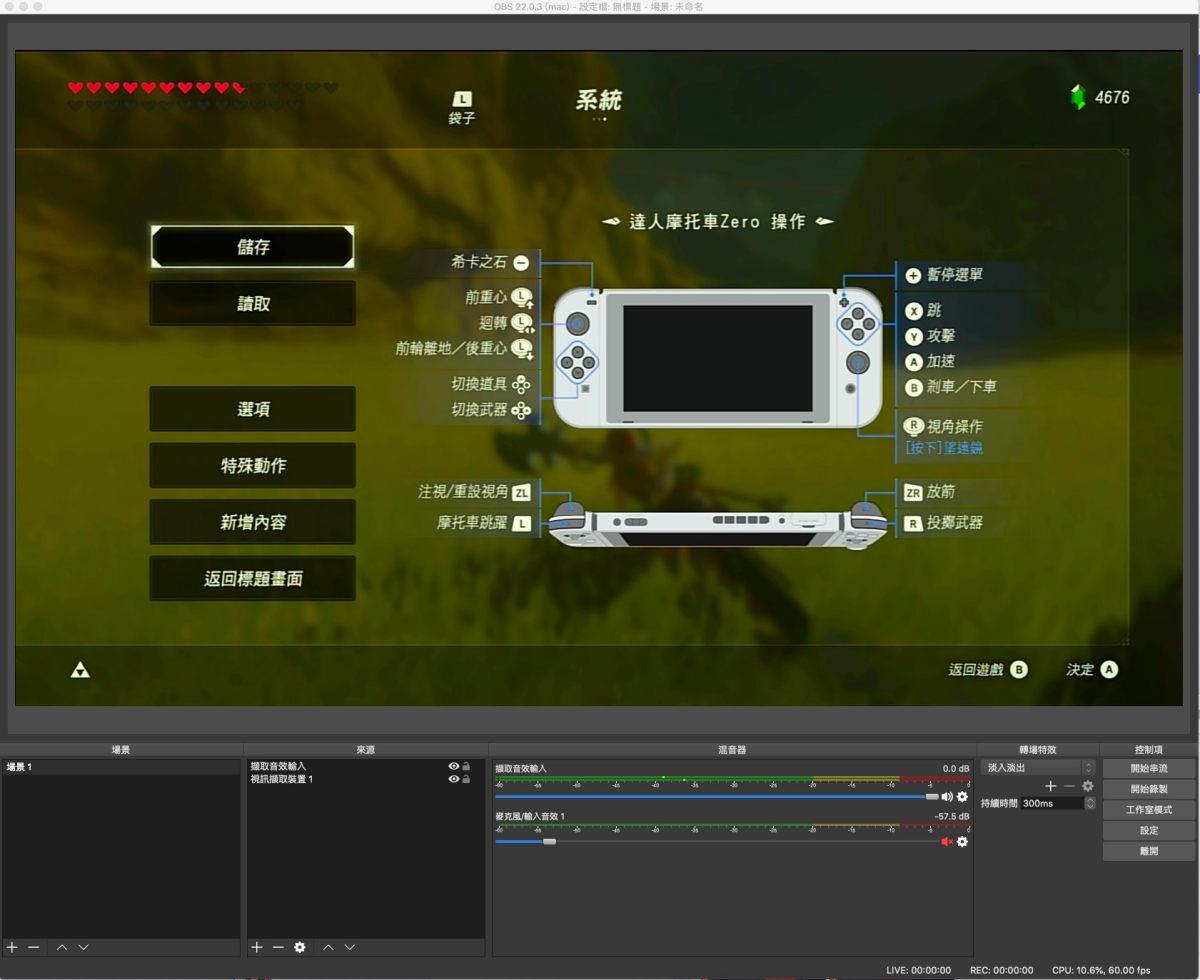Click the 持續時間 300ms stepper arrows
The image size is (1200, 980).
[x=1089, y=803]
